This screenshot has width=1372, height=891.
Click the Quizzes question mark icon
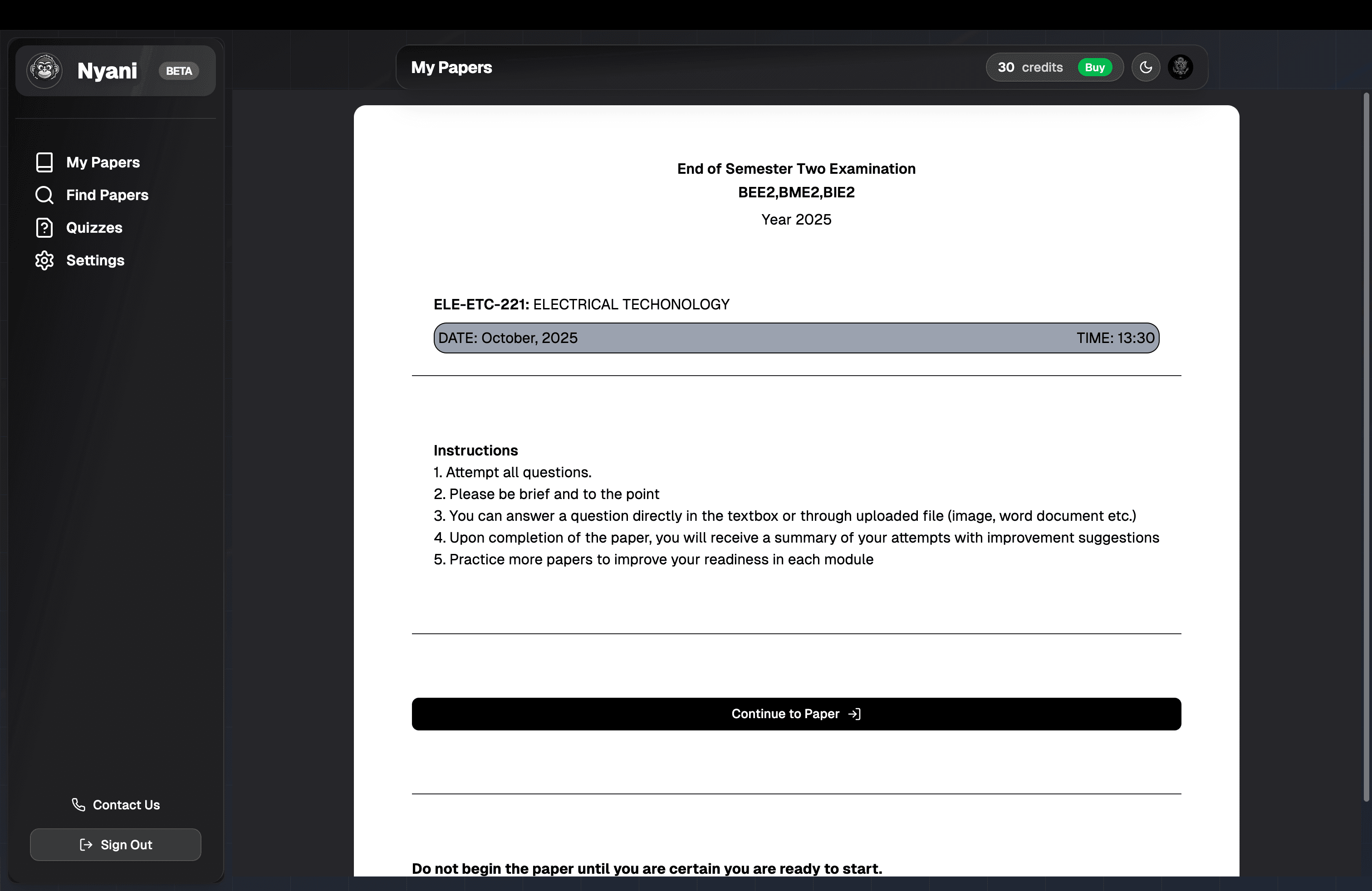click(44, 228)
